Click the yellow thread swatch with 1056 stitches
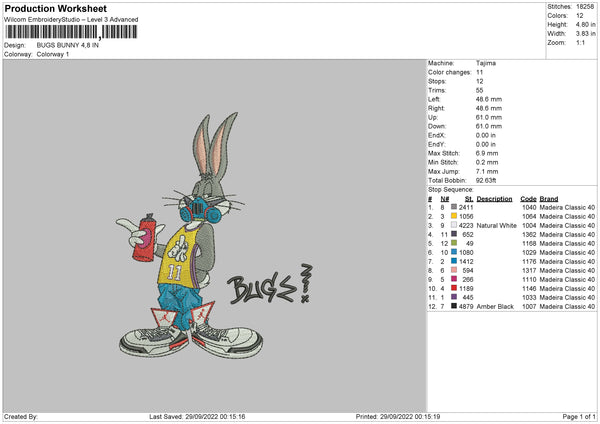This screenshot has height=424, width=600. (x=454, y=216)
